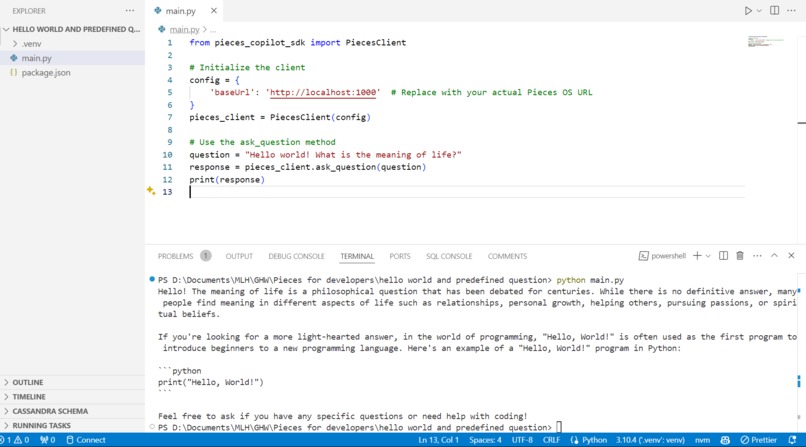Open the Comments panel tab
The height and width of the screenshot is (447, 806).
click(507, 256)
